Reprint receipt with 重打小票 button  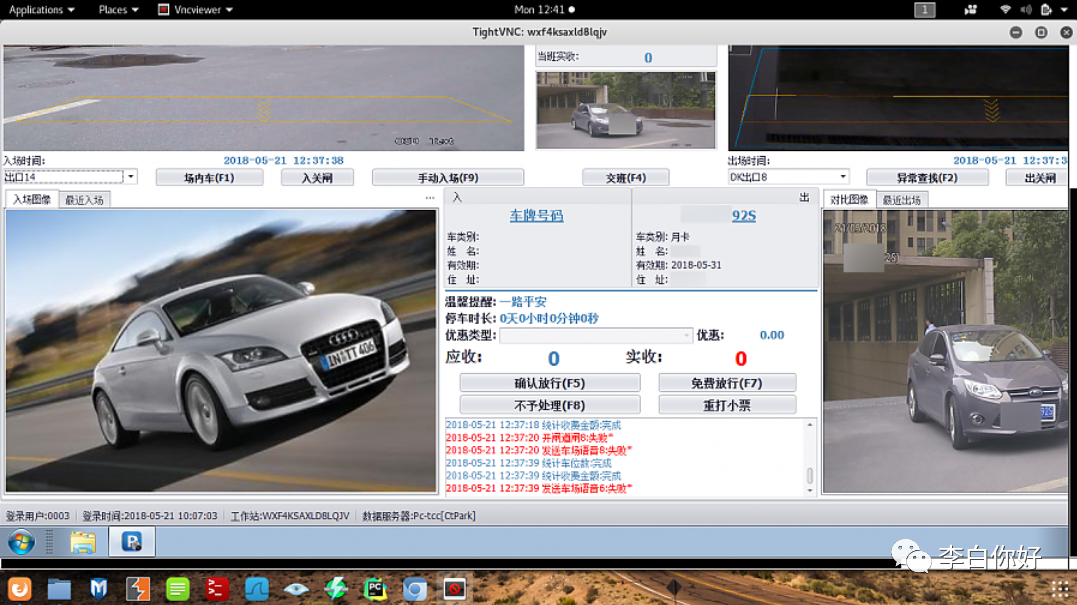[727, 405]
